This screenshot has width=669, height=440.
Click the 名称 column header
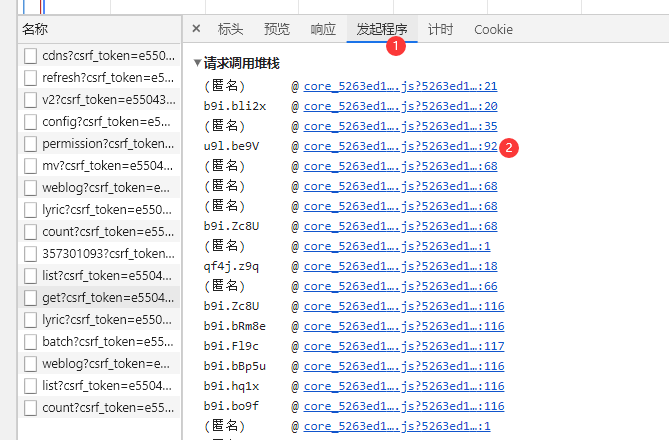pyautogui.click(x=42, y=30)
